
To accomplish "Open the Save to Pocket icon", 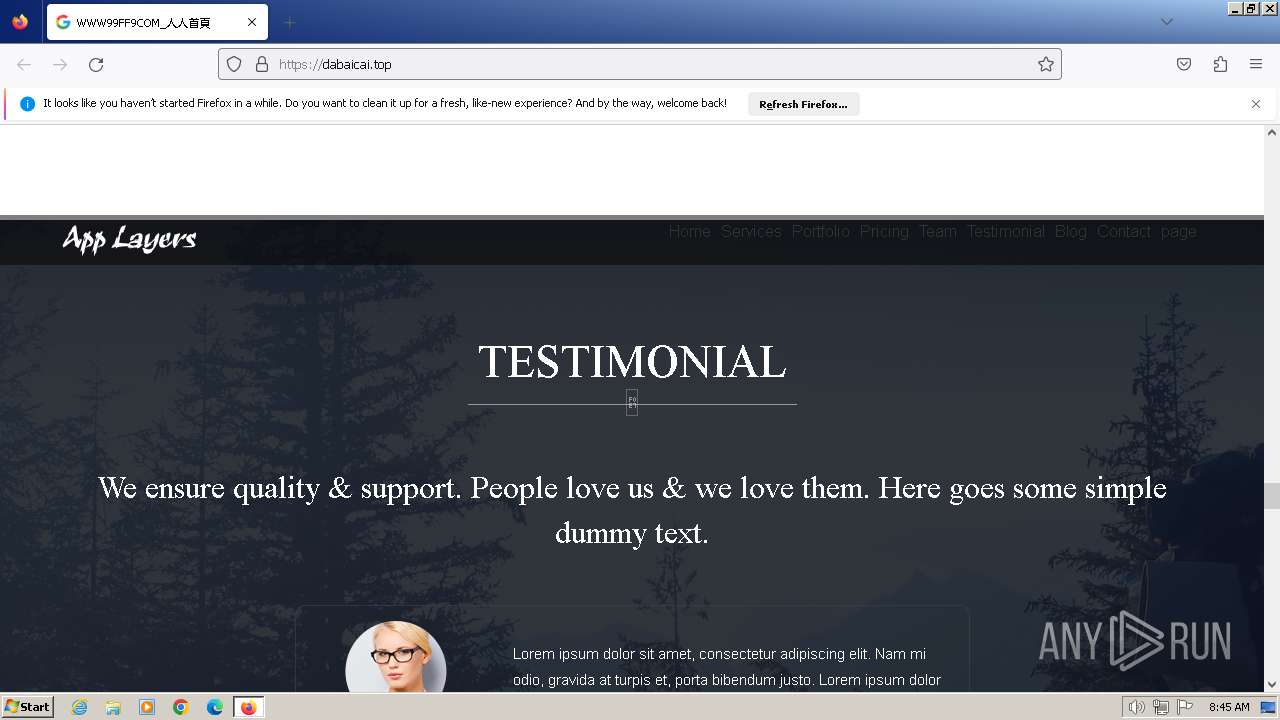I will pos(1184,64).
